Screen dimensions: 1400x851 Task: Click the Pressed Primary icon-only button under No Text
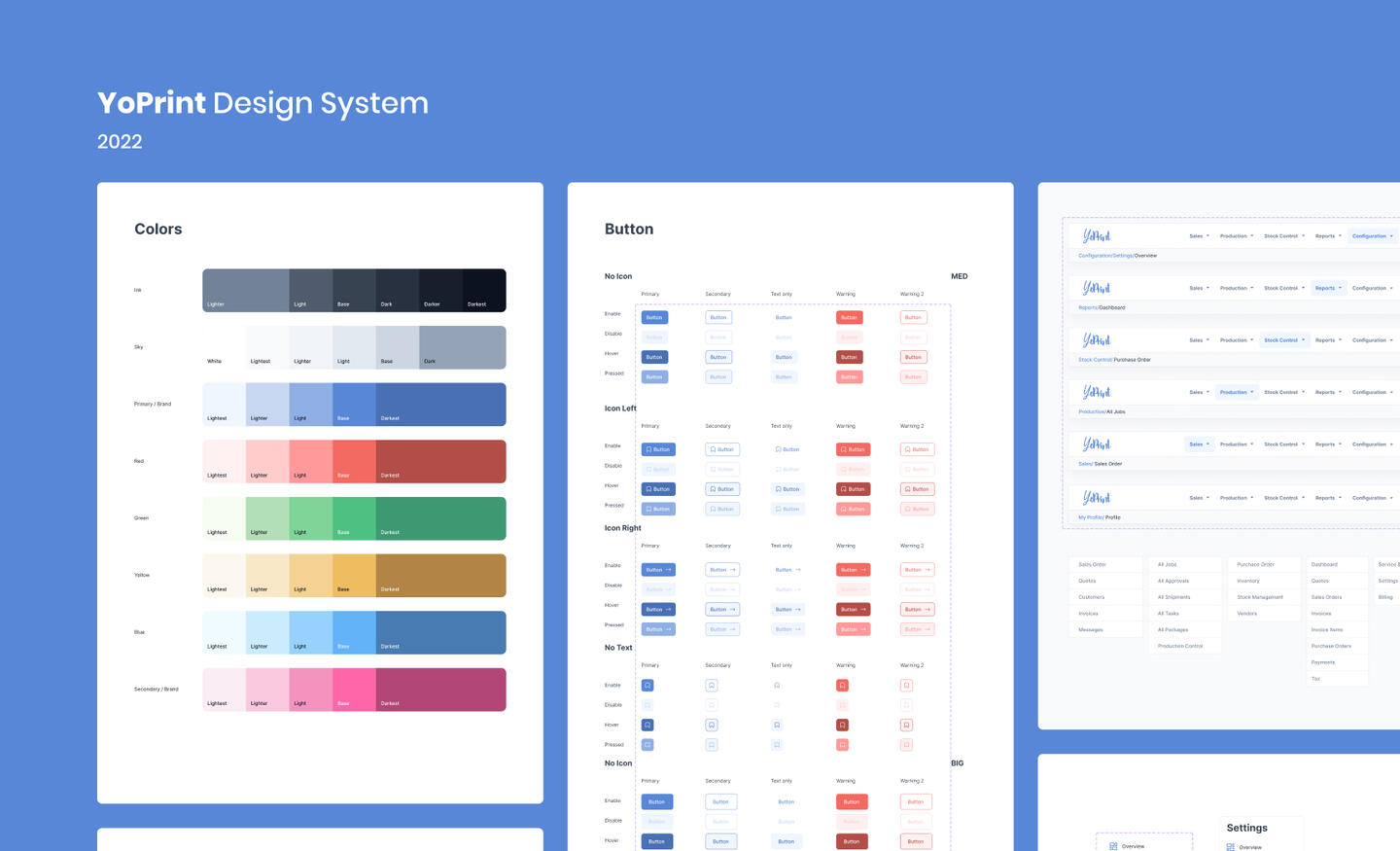[x=647, y=745]
